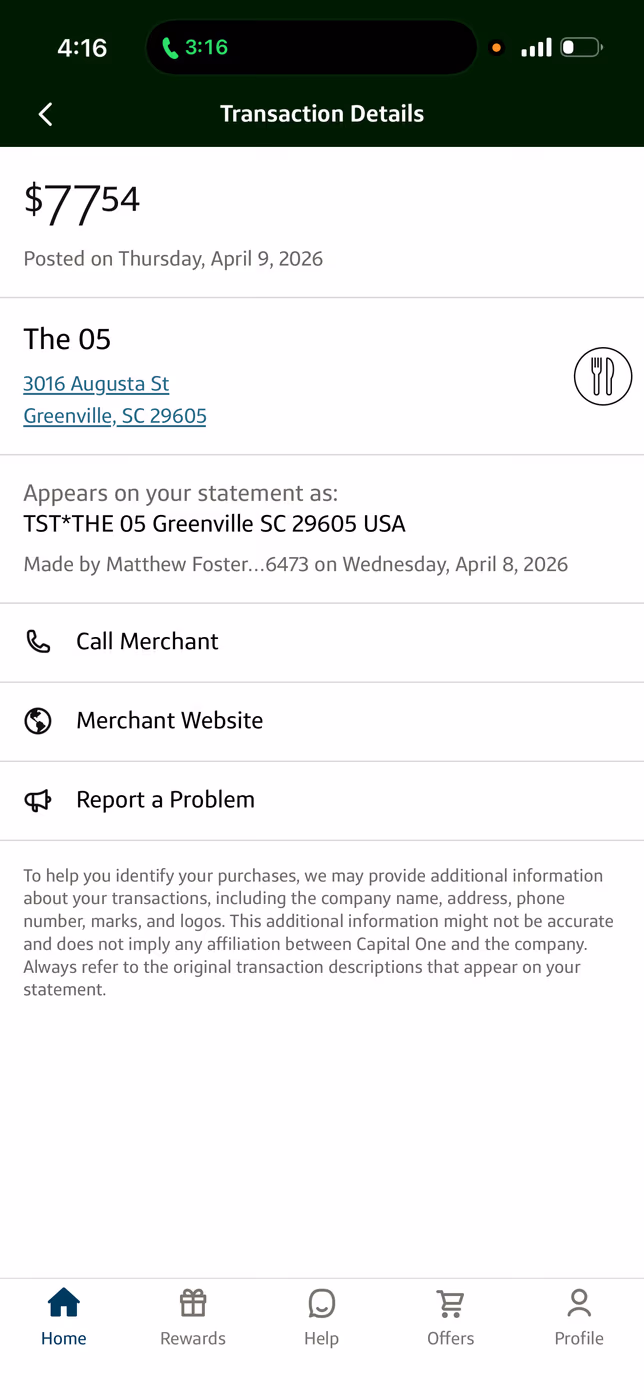Viewport: 644px width, 1400px height.
Task: Open the 3016 Augusta St address link
Action: pyautogui.click(x=96, y=384)
